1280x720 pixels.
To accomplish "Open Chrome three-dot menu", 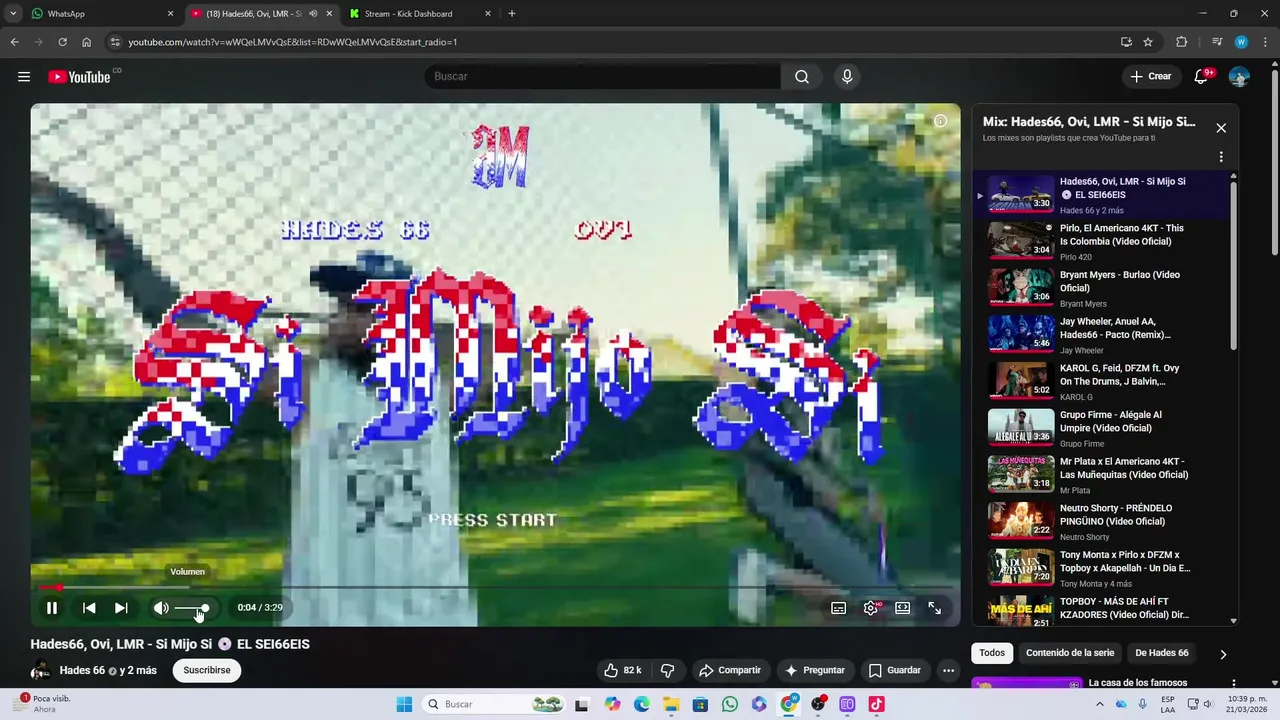I will (1264, 42).
